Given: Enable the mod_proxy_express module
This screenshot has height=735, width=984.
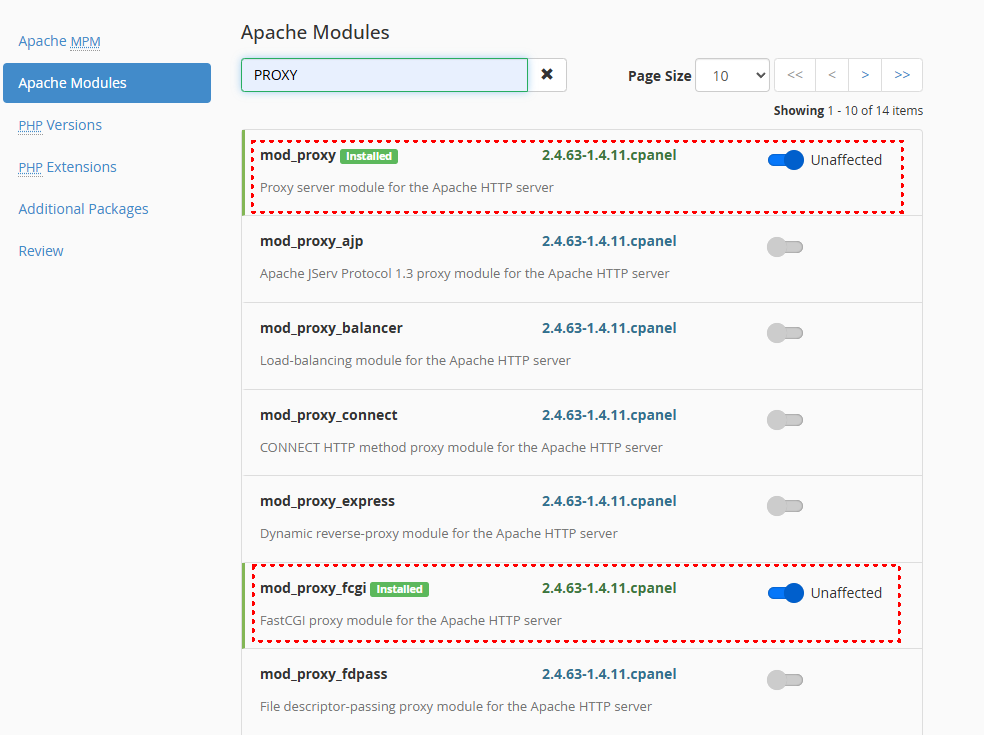Looking at the screenshot, I should 785,505.
